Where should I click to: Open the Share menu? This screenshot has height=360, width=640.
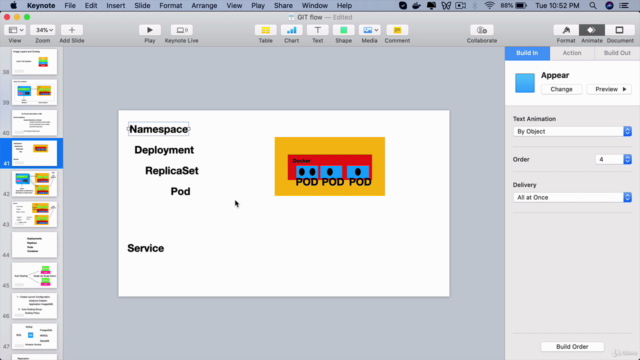[283, 6]
